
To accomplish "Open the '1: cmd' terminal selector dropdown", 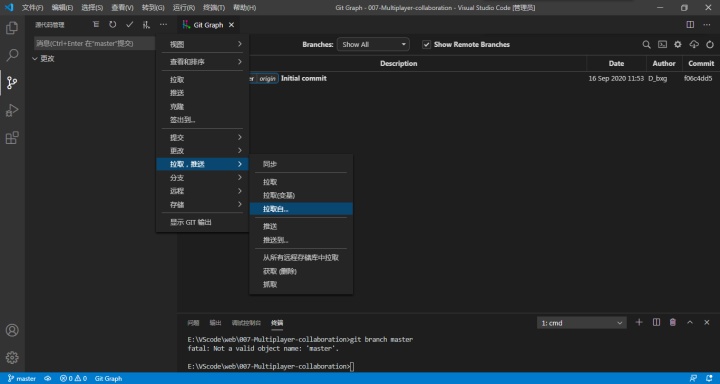I will coord(582,323).
